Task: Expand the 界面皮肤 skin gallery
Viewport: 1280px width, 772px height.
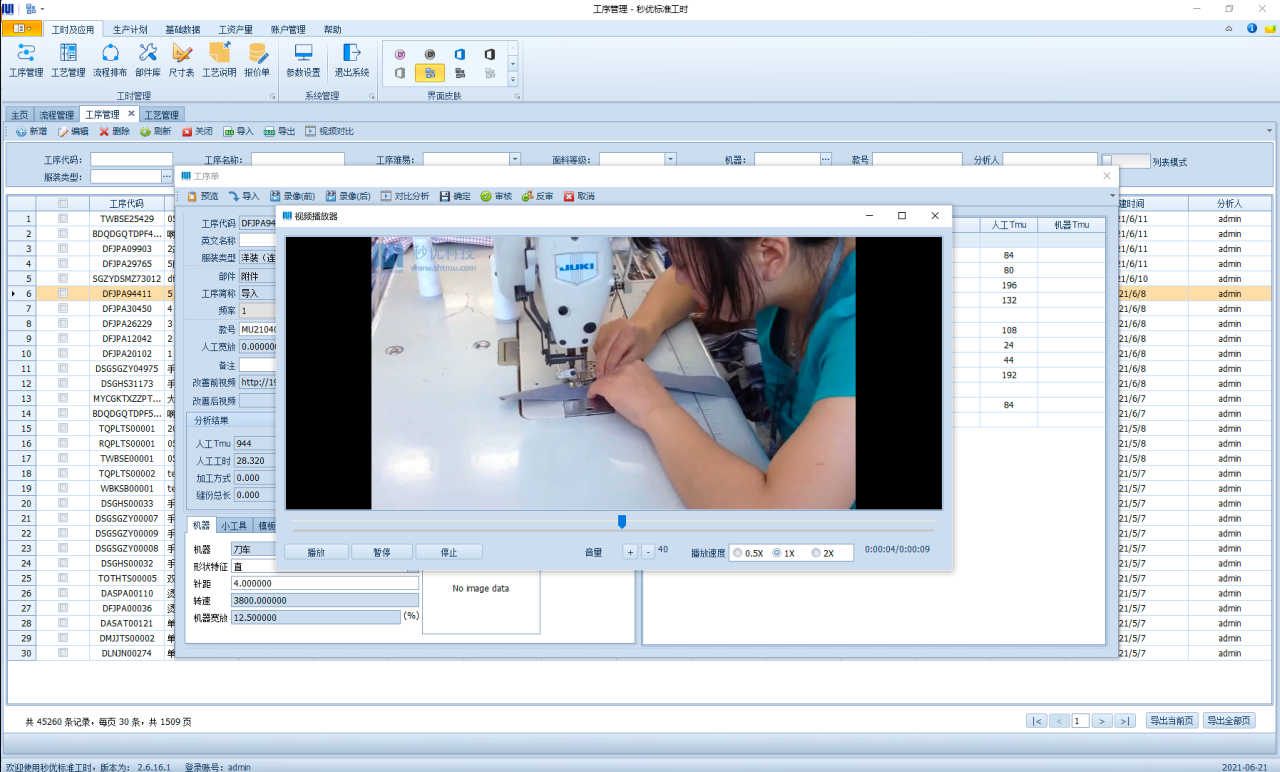Action: tap(513, 78)
